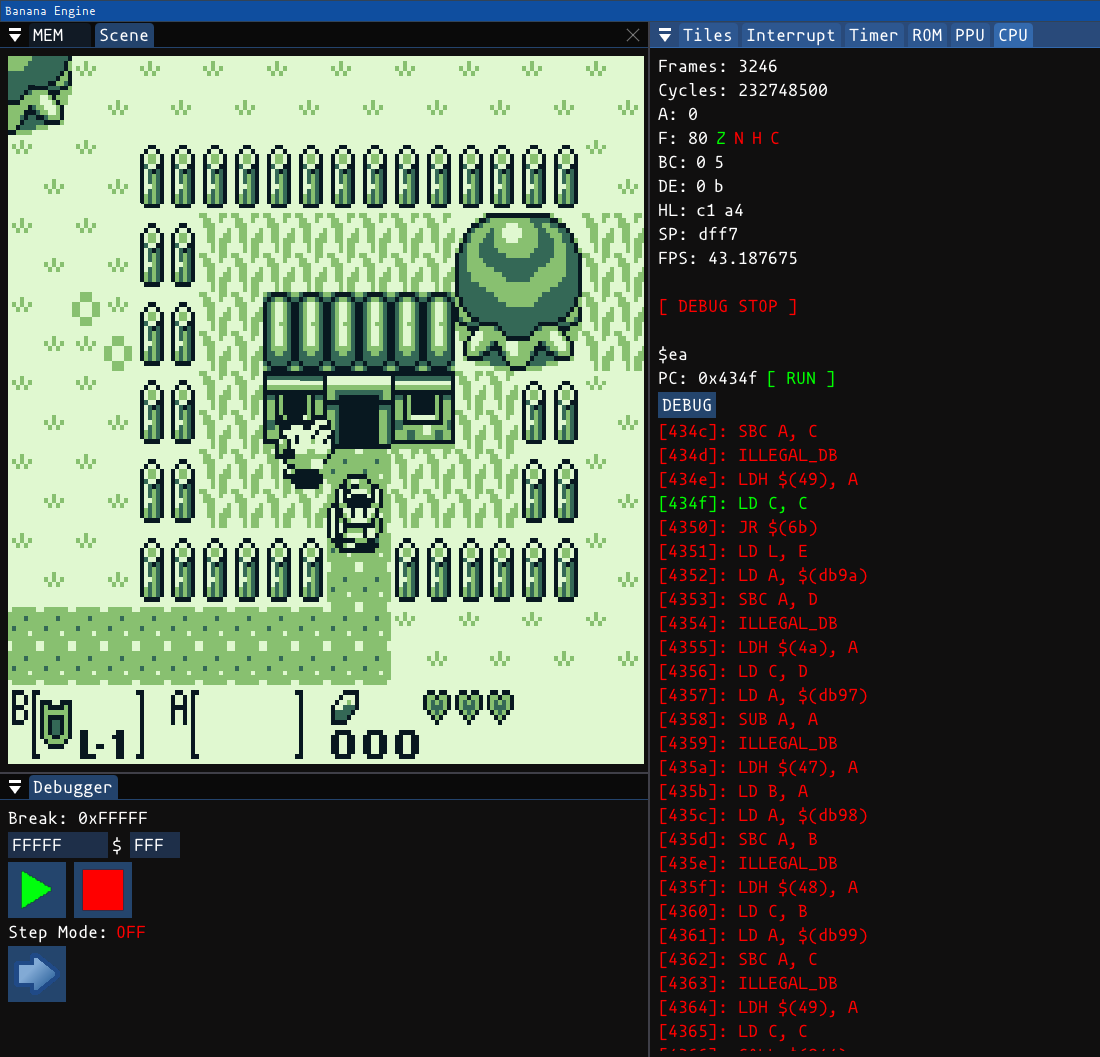Select disassembly line [4351]: LD L, E
The width and height of the screenshot is (1100, 1057).
click(x=733, y=551)
